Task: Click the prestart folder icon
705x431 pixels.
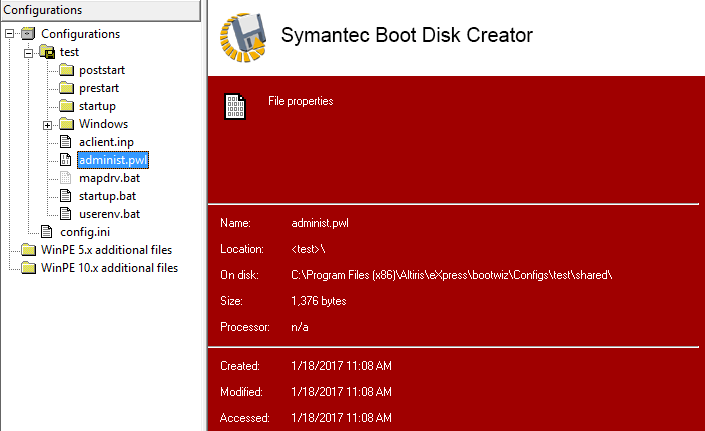Action: [x=67, y=88]
